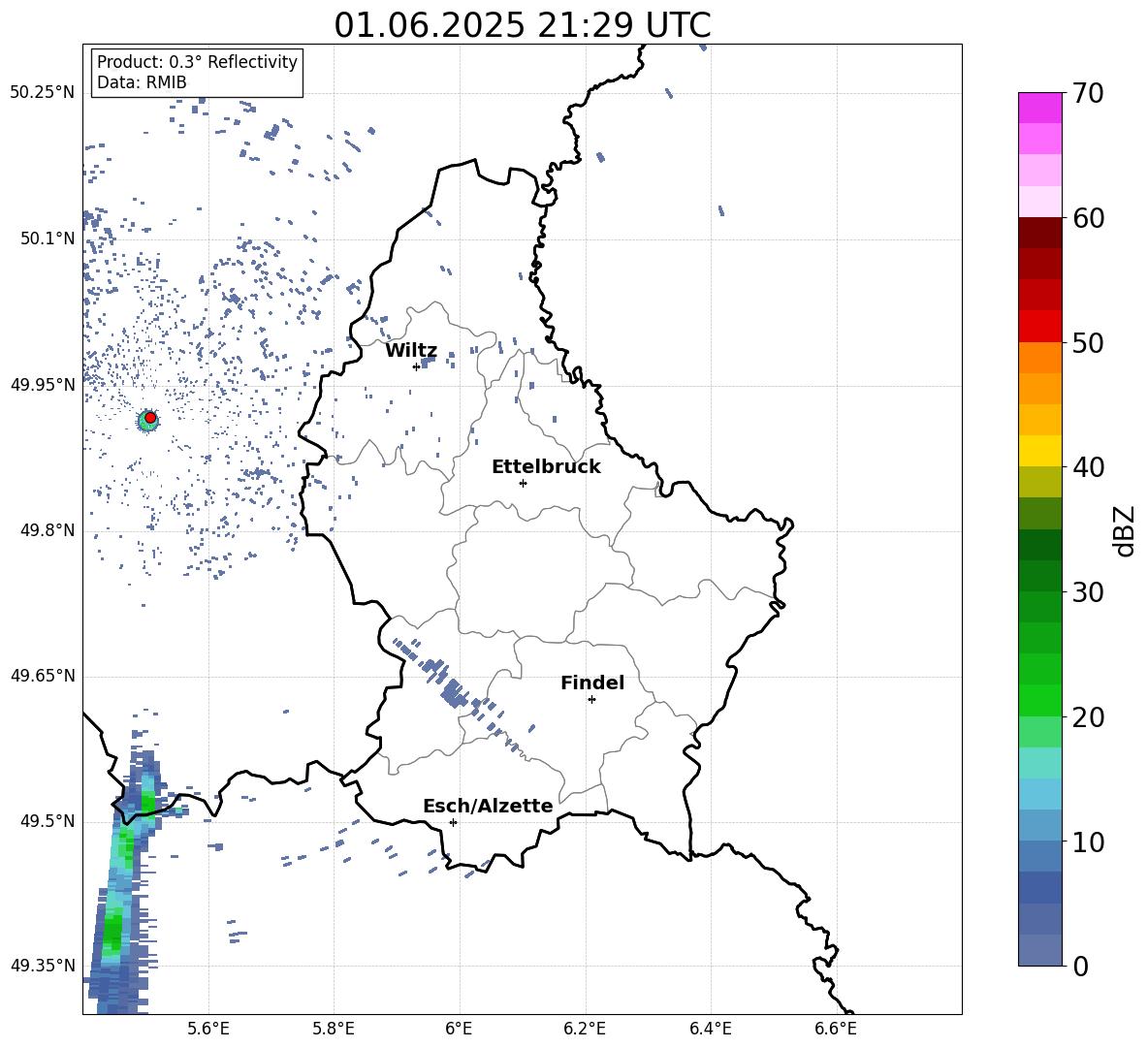Select the Esch/Alzette city label
Image resolution: width=1148 pixels, height=1048 pixels.
click(488, 806)
